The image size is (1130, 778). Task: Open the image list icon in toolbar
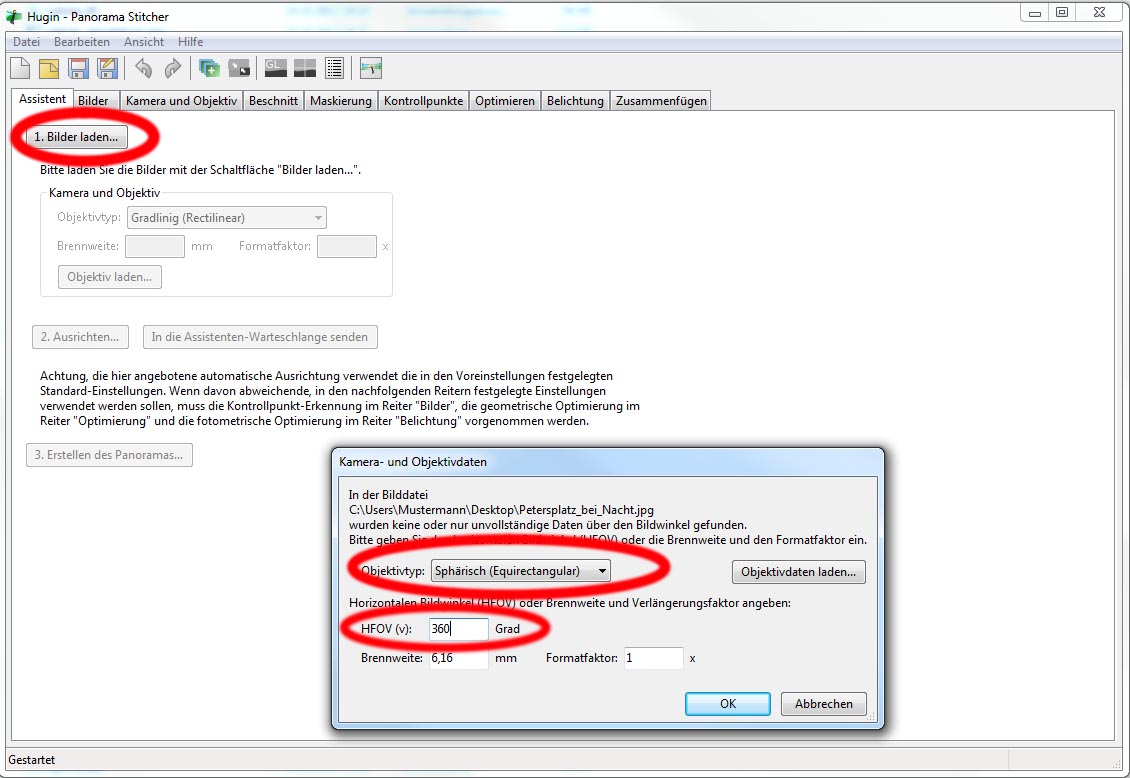coord(334,68)
